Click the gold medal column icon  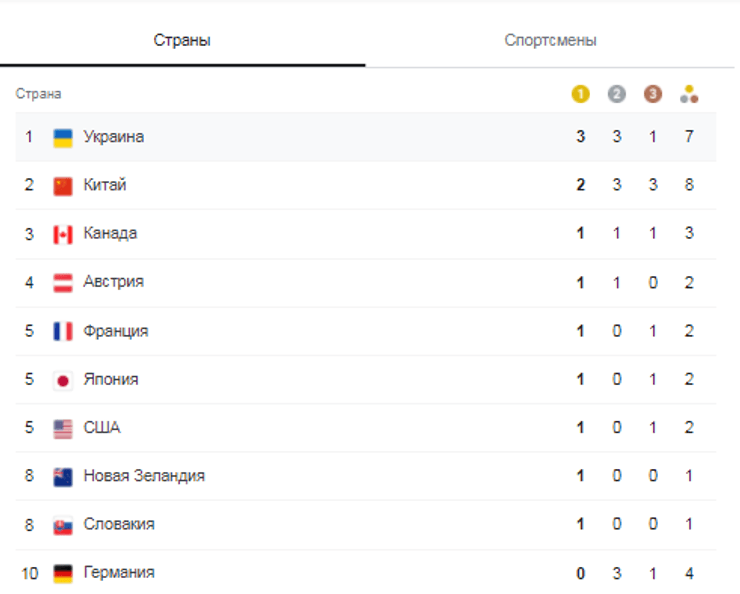[580, 94]
